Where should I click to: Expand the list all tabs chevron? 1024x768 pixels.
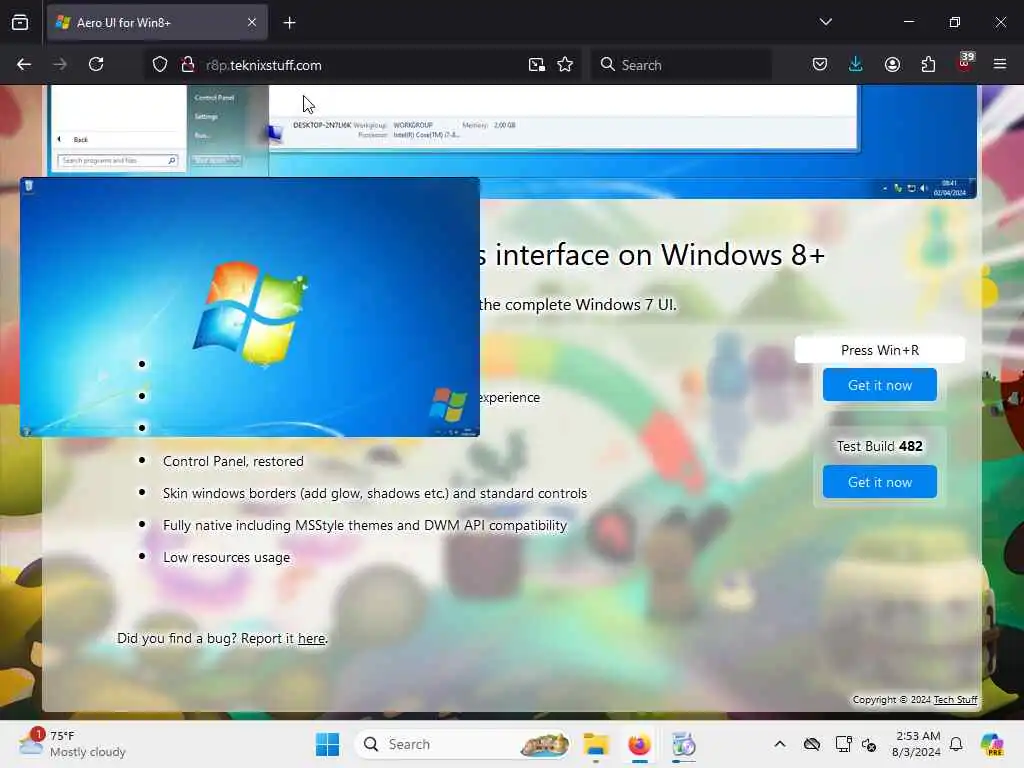tap(825, 22)
